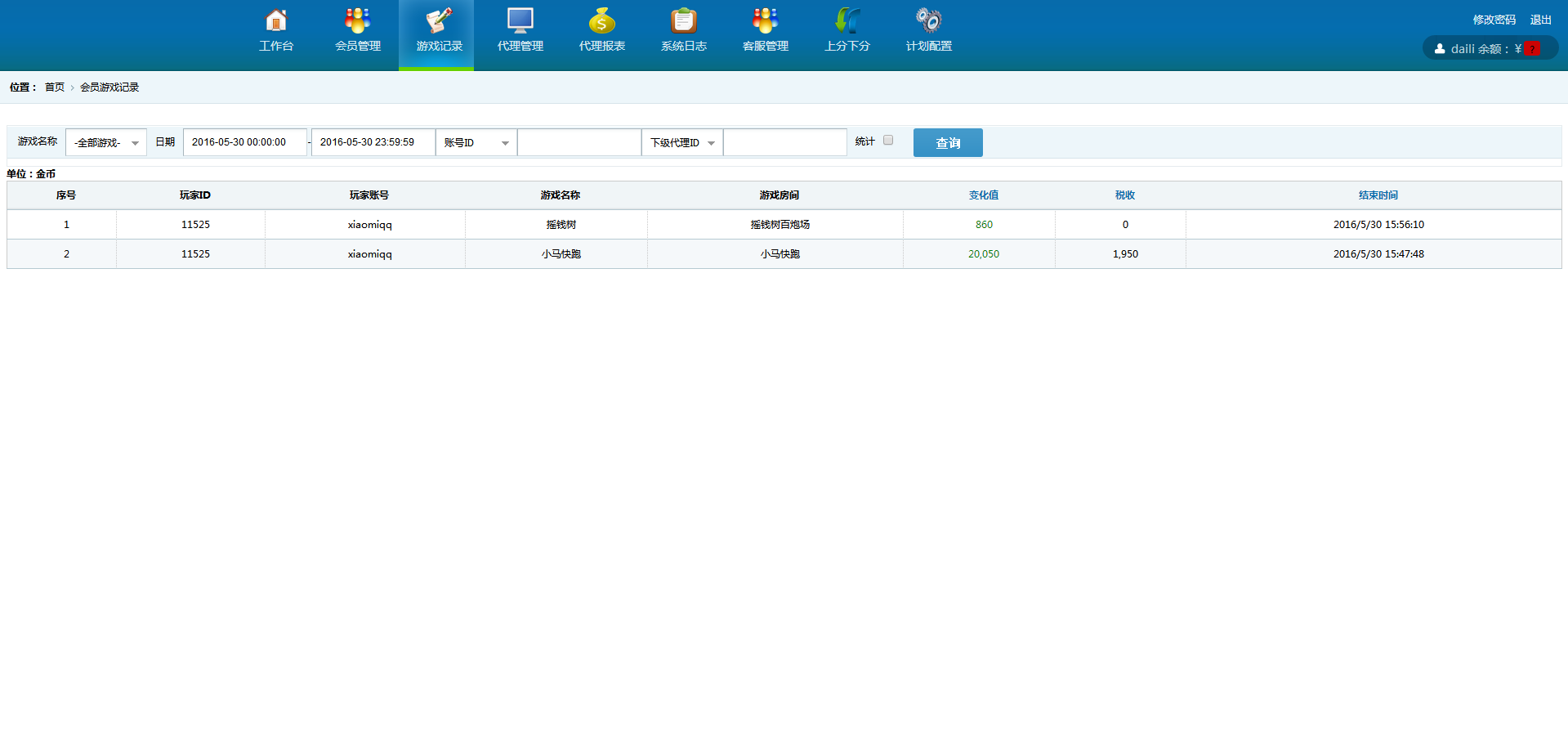Select the 游戏记录 game records icon
The width and height of the screenshot is (1568, 748).
click(x=439, y=21)
